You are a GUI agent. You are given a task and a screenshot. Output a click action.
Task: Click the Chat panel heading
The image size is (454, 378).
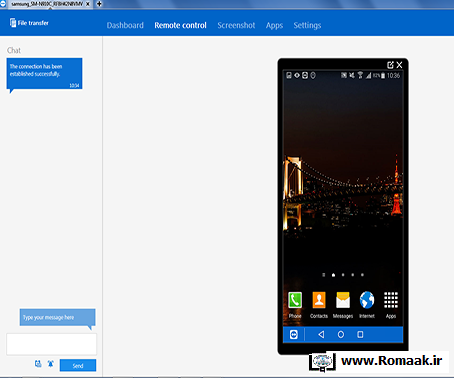[14, 50]
